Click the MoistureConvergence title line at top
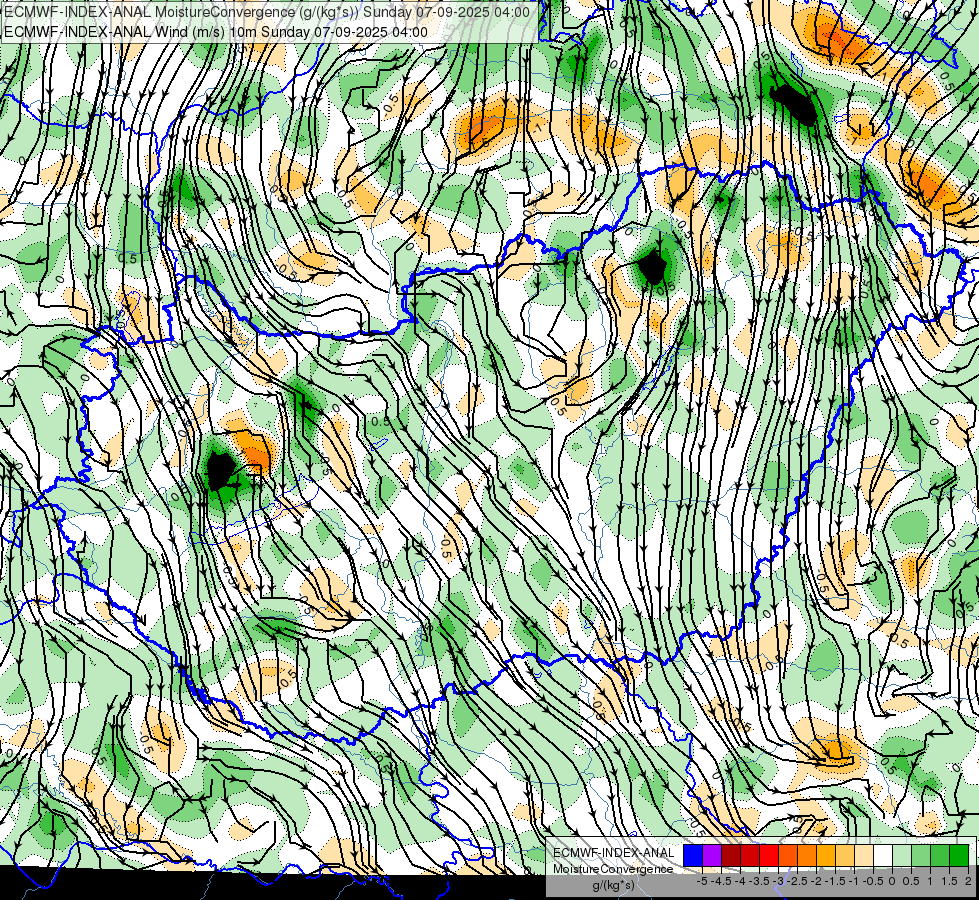Image resolution: width=979 pixels, height=900 pixels. (267, 11)
